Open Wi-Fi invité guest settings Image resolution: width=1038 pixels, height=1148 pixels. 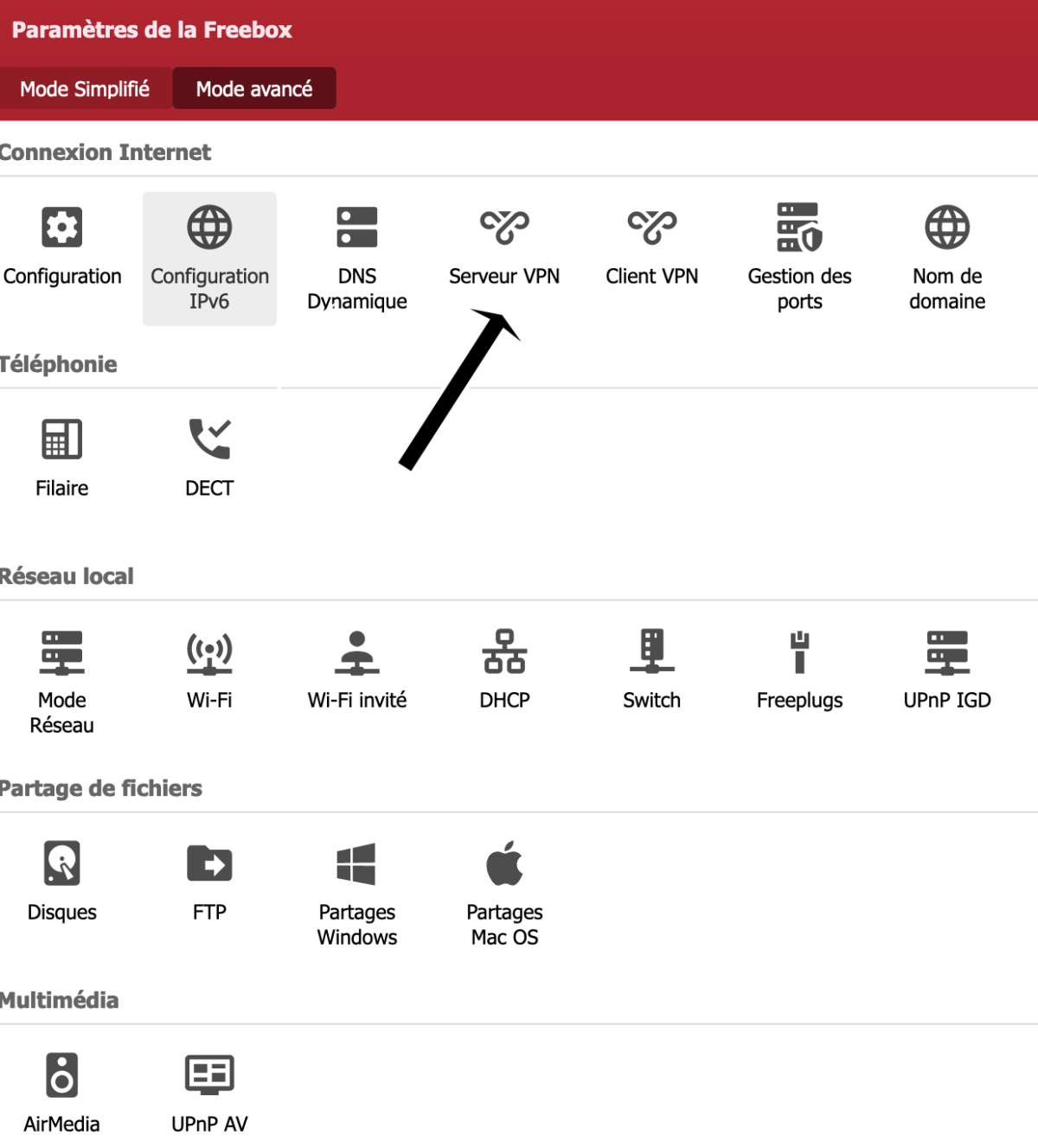tap(357, 652)
